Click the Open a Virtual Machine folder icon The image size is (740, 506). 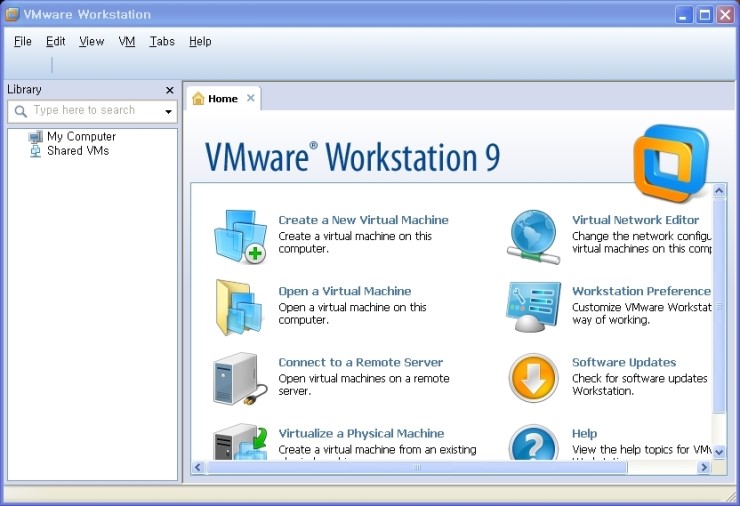[x=238, y=307]
